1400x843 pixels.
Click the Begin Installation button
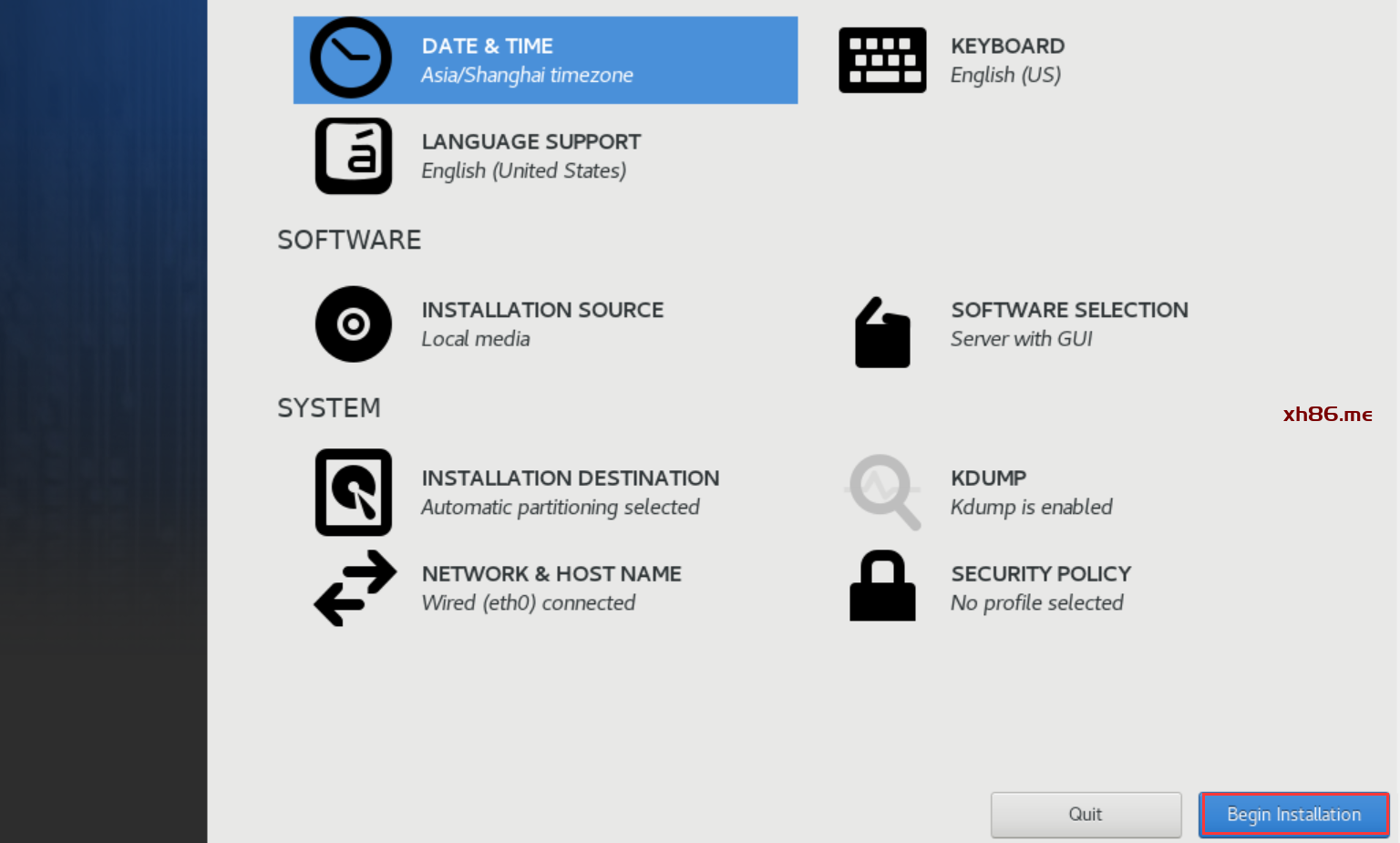point(1293,815)
